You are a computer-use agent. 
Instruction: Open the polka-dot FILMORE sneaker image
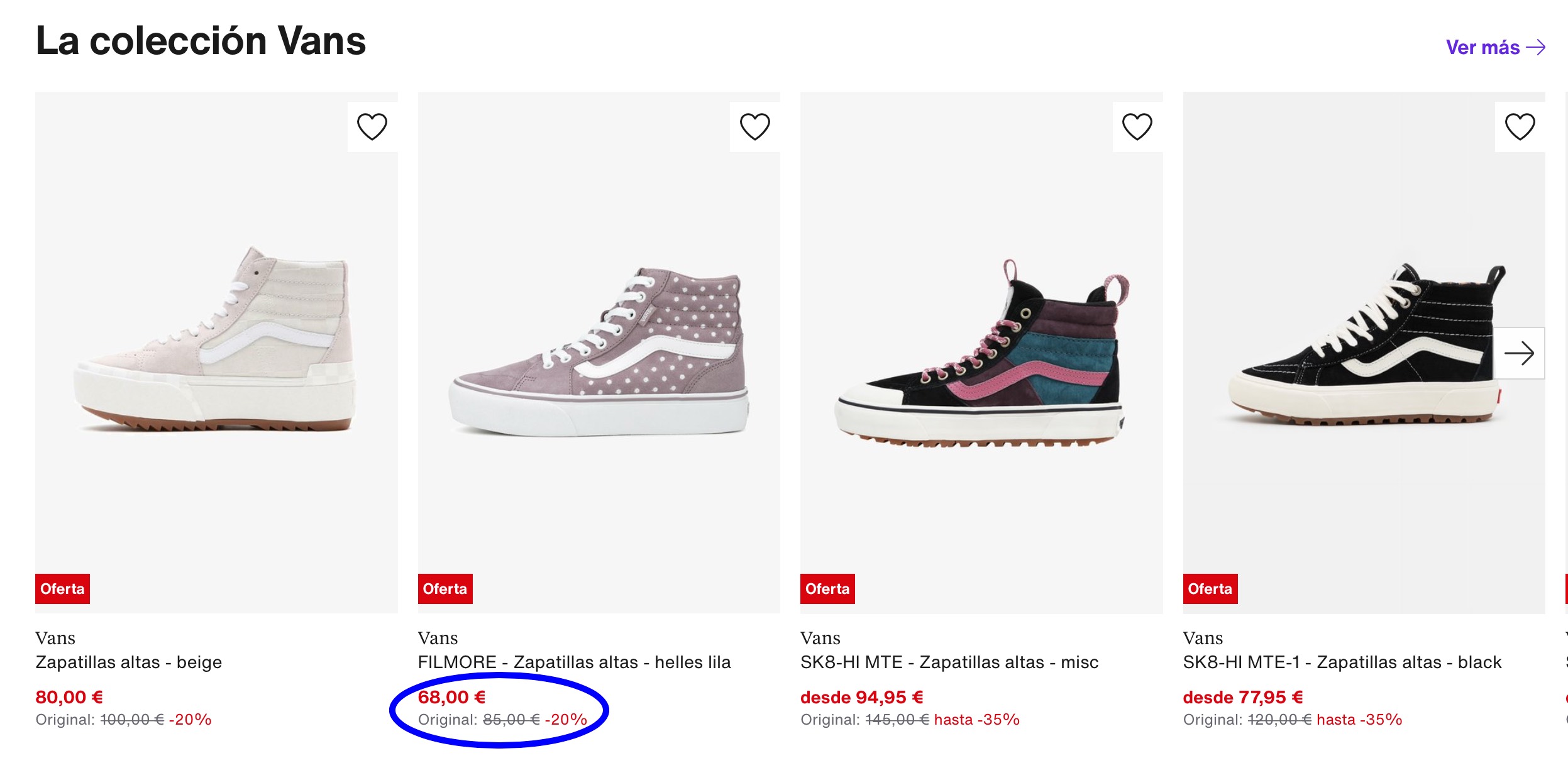[x=599, y=352]
